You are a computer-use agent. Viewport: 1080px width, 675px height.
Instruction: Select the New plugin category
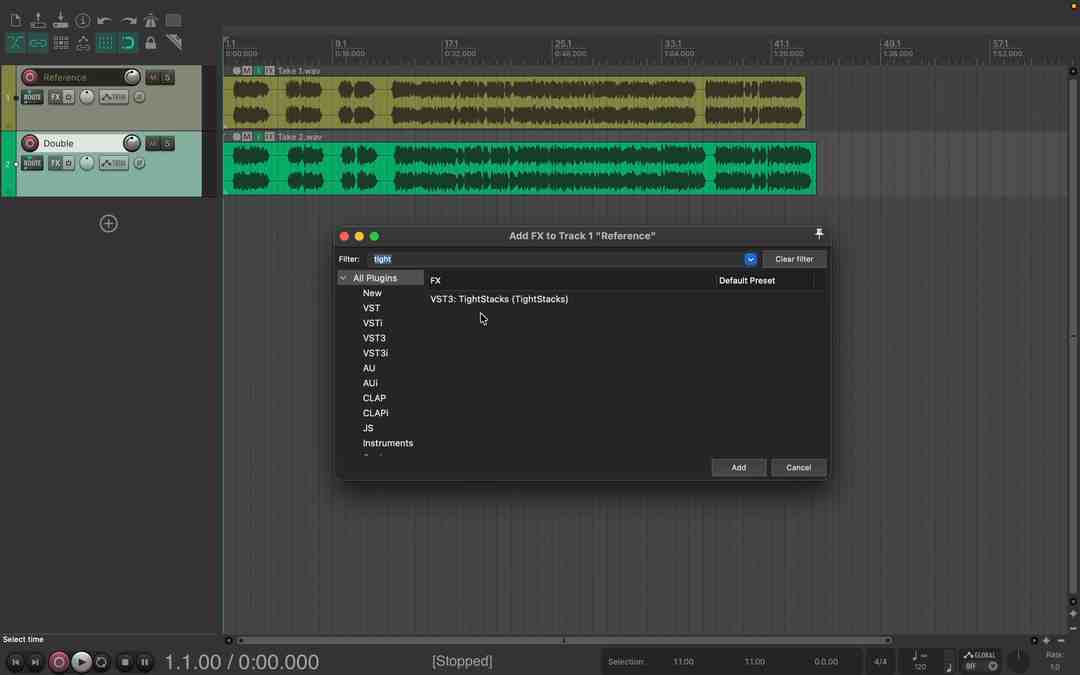(372, 293)
